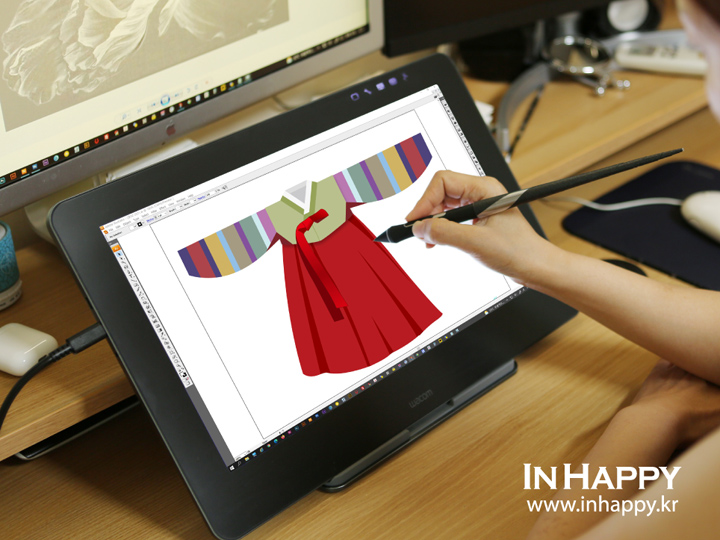Select the gray-white collar of the hanbok
Image resolution: width=720 pixels, height=540 pixels.
(298, 195)
